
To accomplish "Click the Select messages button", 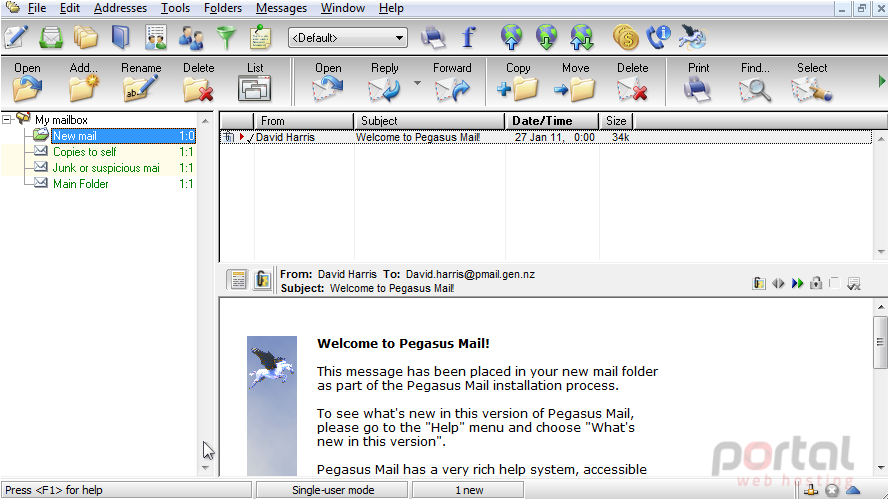I will click(x=812, y=82).
